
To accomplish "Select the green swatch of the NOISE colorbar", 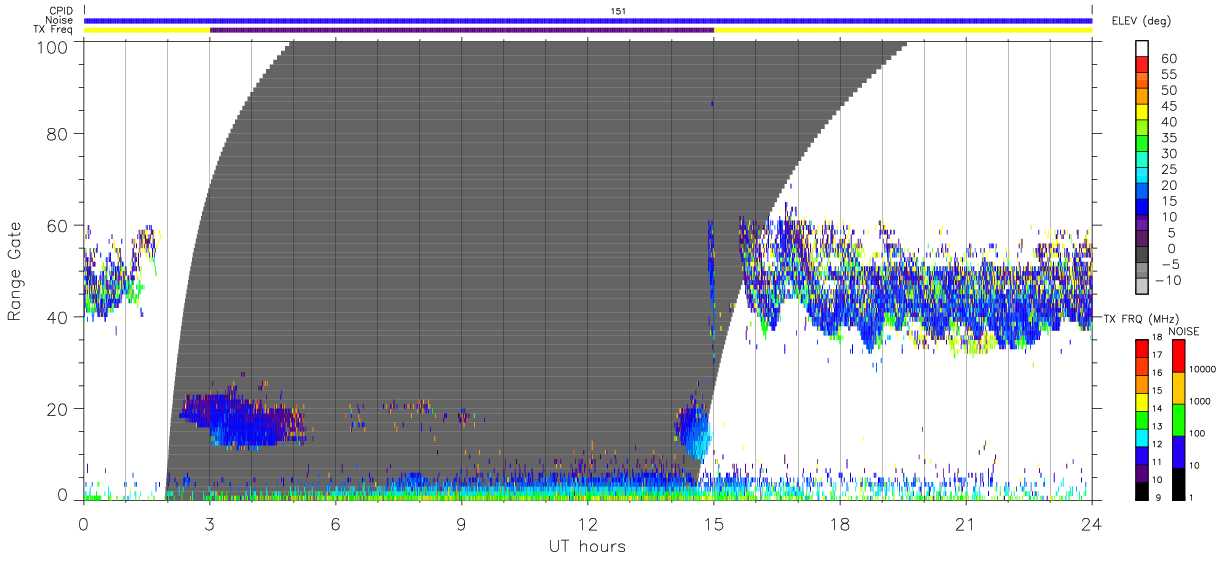I will pyautogui.click(x=1178, y=420).
